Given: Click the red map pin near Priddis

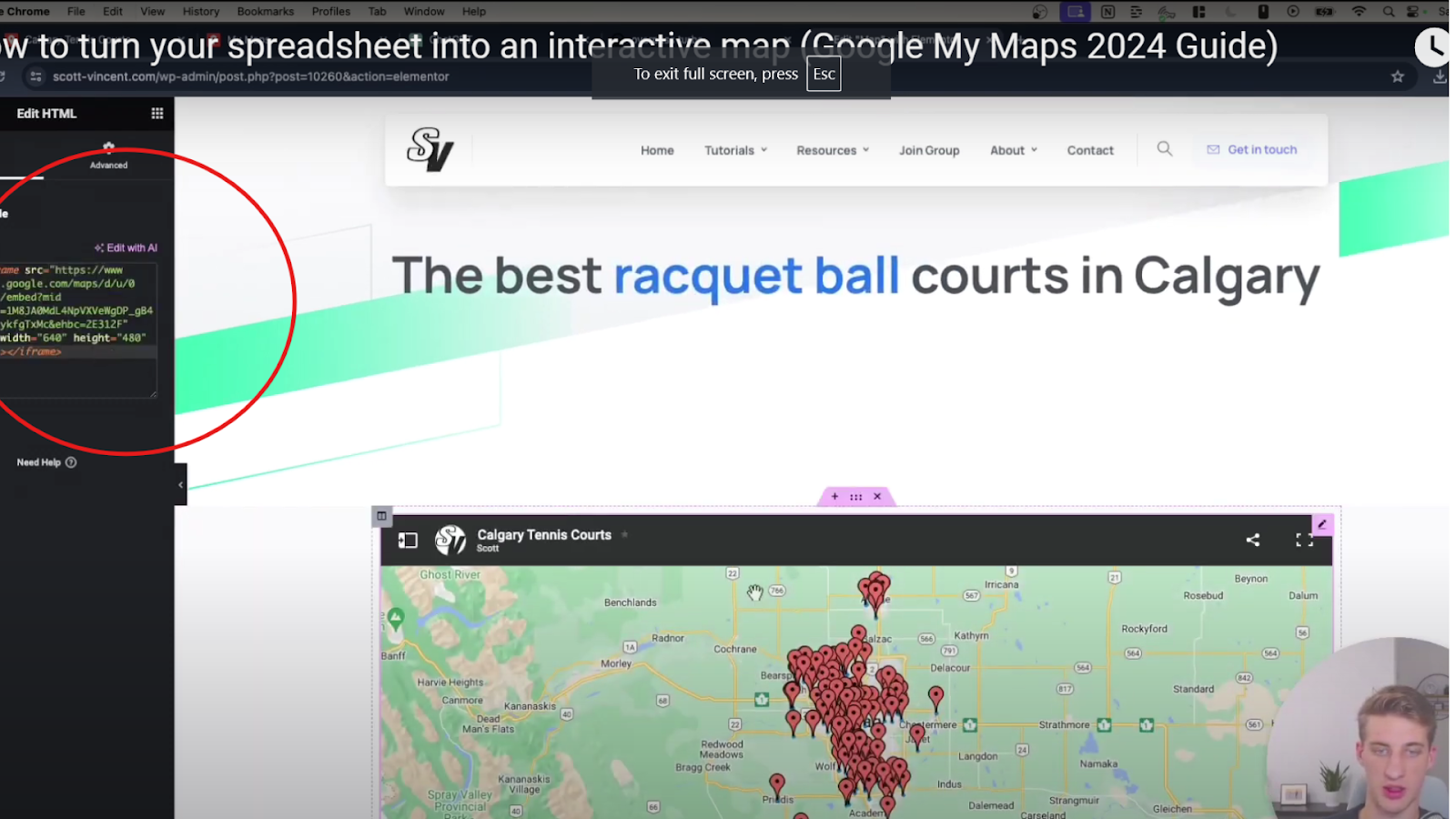Looking at the screenshot, I should (777, 784).
